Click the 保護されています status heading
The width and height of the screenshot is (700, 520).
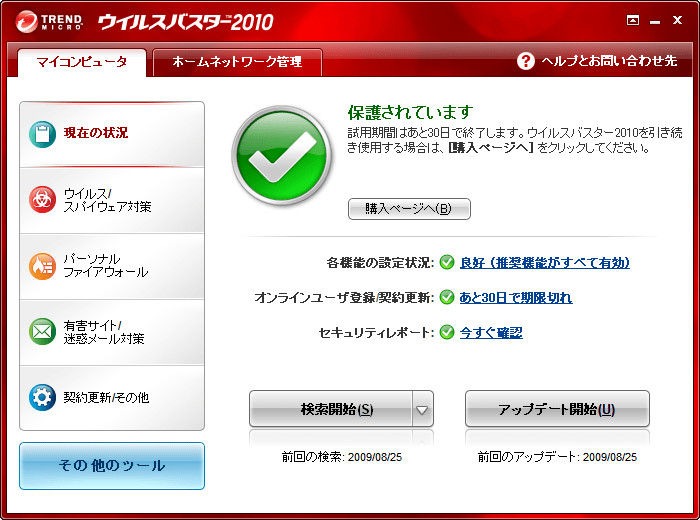(410, 112)
